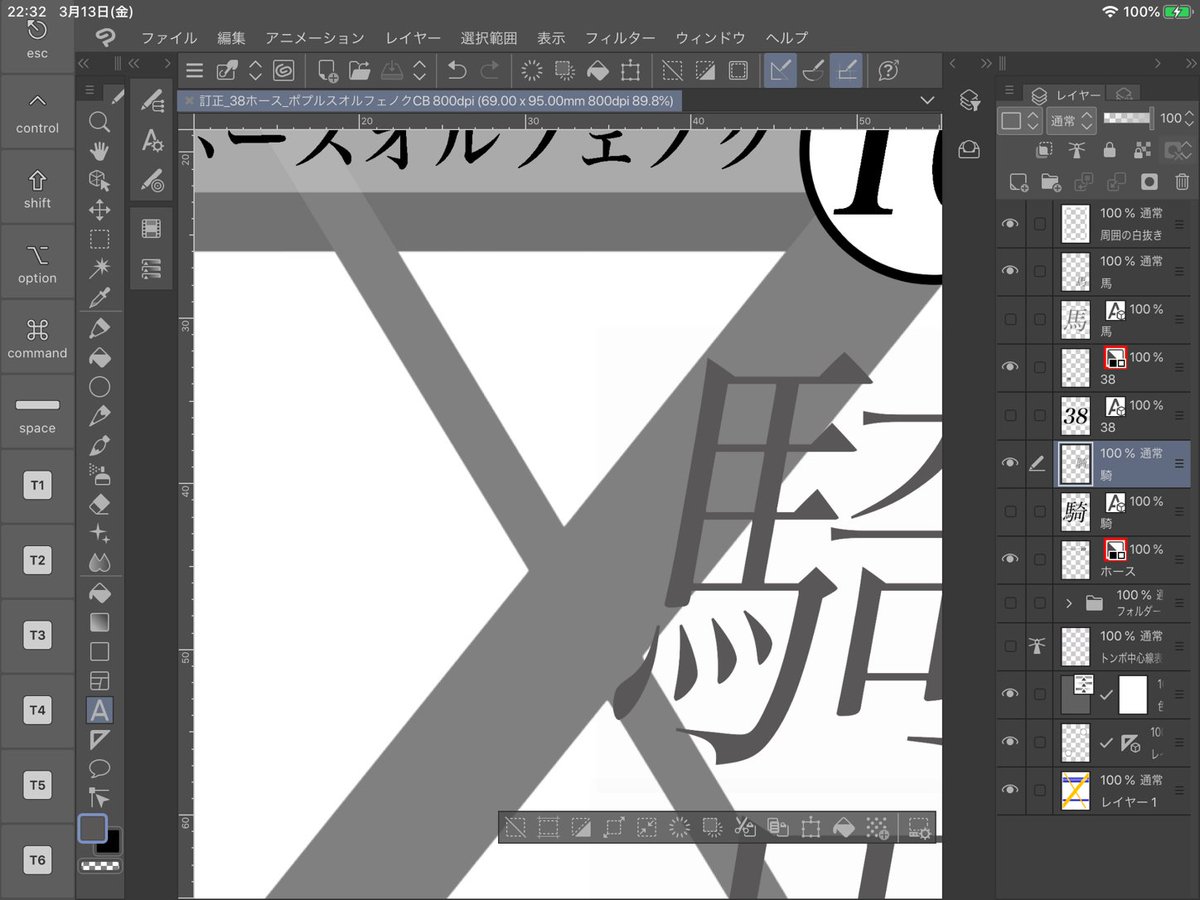Screen dimensions: 1200x900
Task: Show the トンボ中心線 layer
Action: pos(1010,645)
